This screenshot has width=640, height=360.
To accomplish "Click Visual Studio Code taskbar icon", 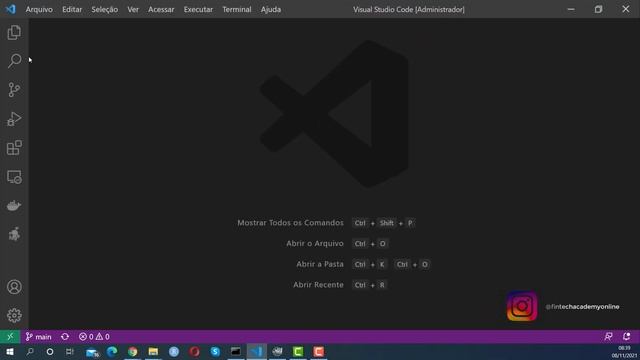I will pyautogui.click(x=257, y=351).
